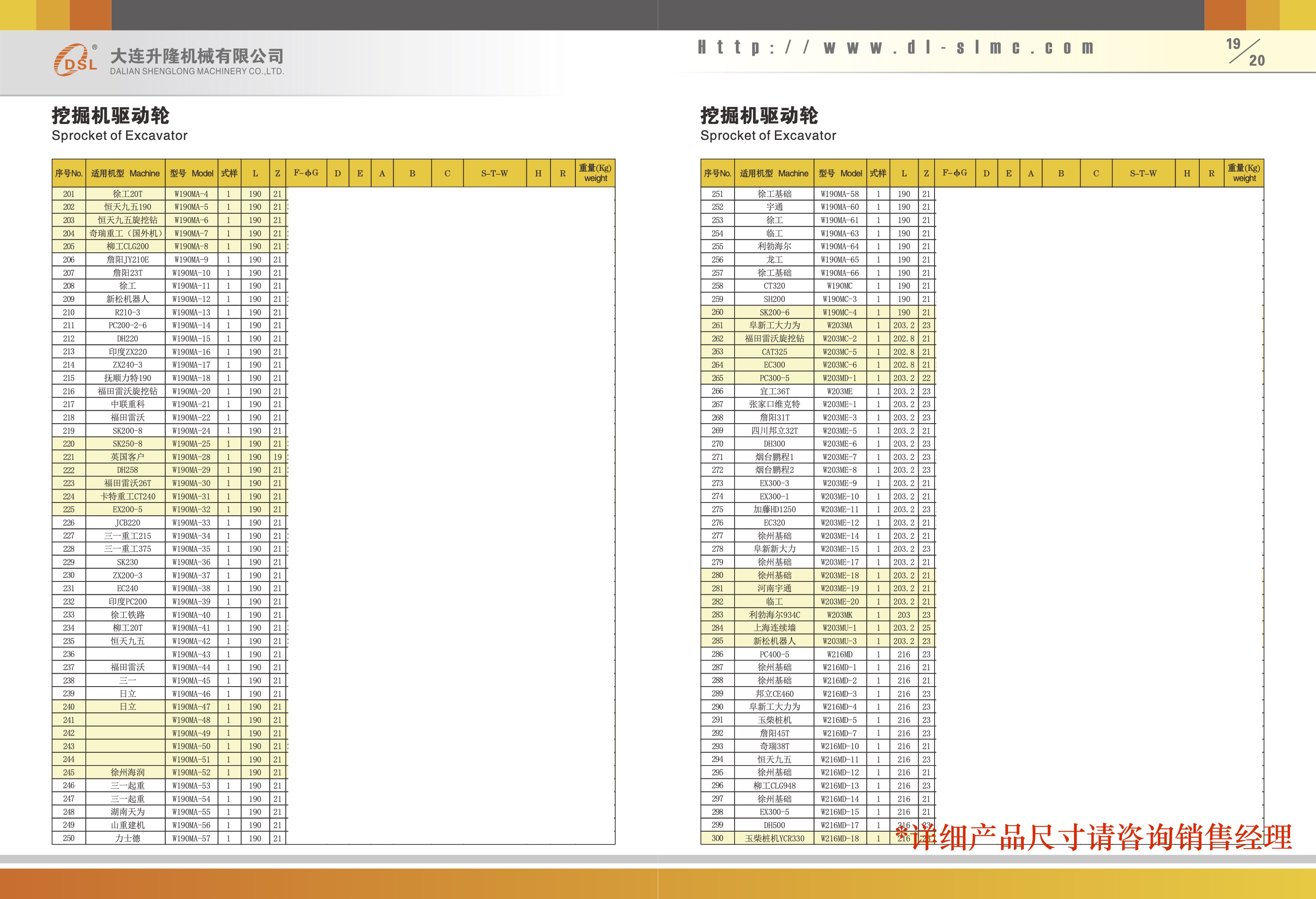Select machine cell EX200-5
The width and height of the screenshot is (1316, 899).
coord(126,509)
